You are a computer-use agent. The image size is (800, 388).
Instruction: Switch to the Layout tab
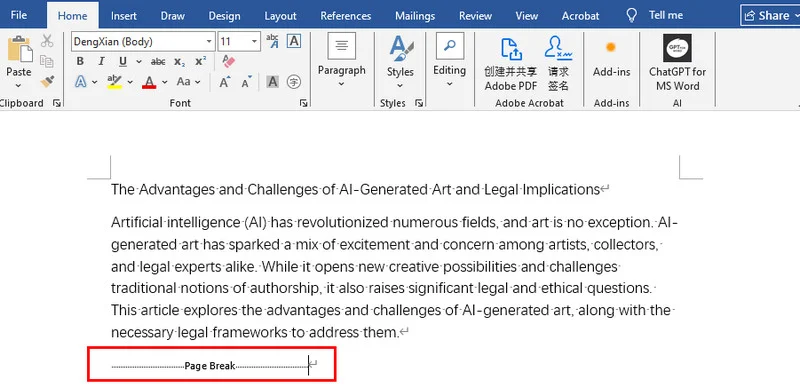pos(280,16)
